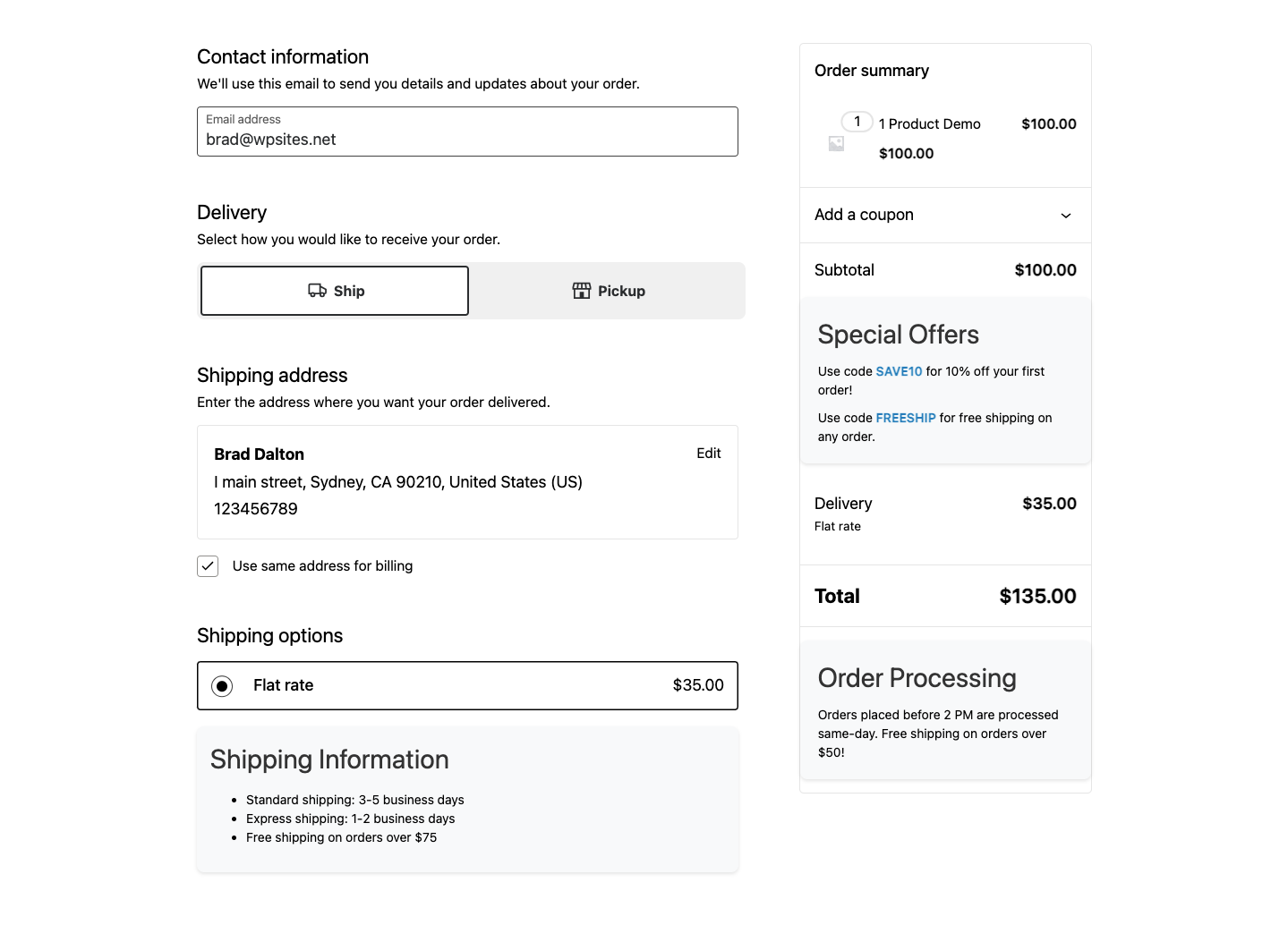The height and width of the screenshot is (925, 1288).
Task: Click the truck icon on Ship option
Action: pyautogui.click(x=317, y=291)
